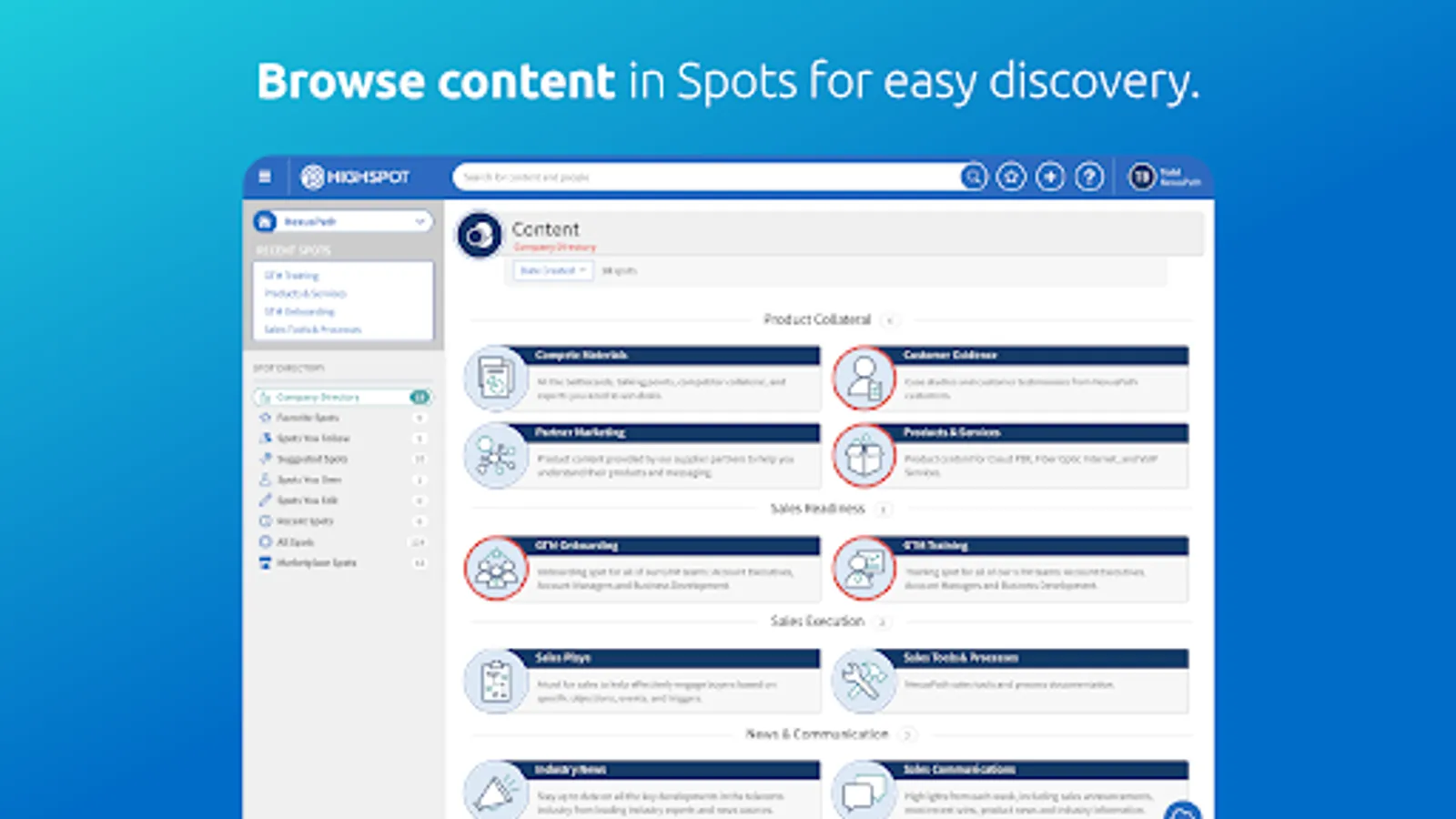Open the Sales Communications chat bubbles icon

[864, 791]
